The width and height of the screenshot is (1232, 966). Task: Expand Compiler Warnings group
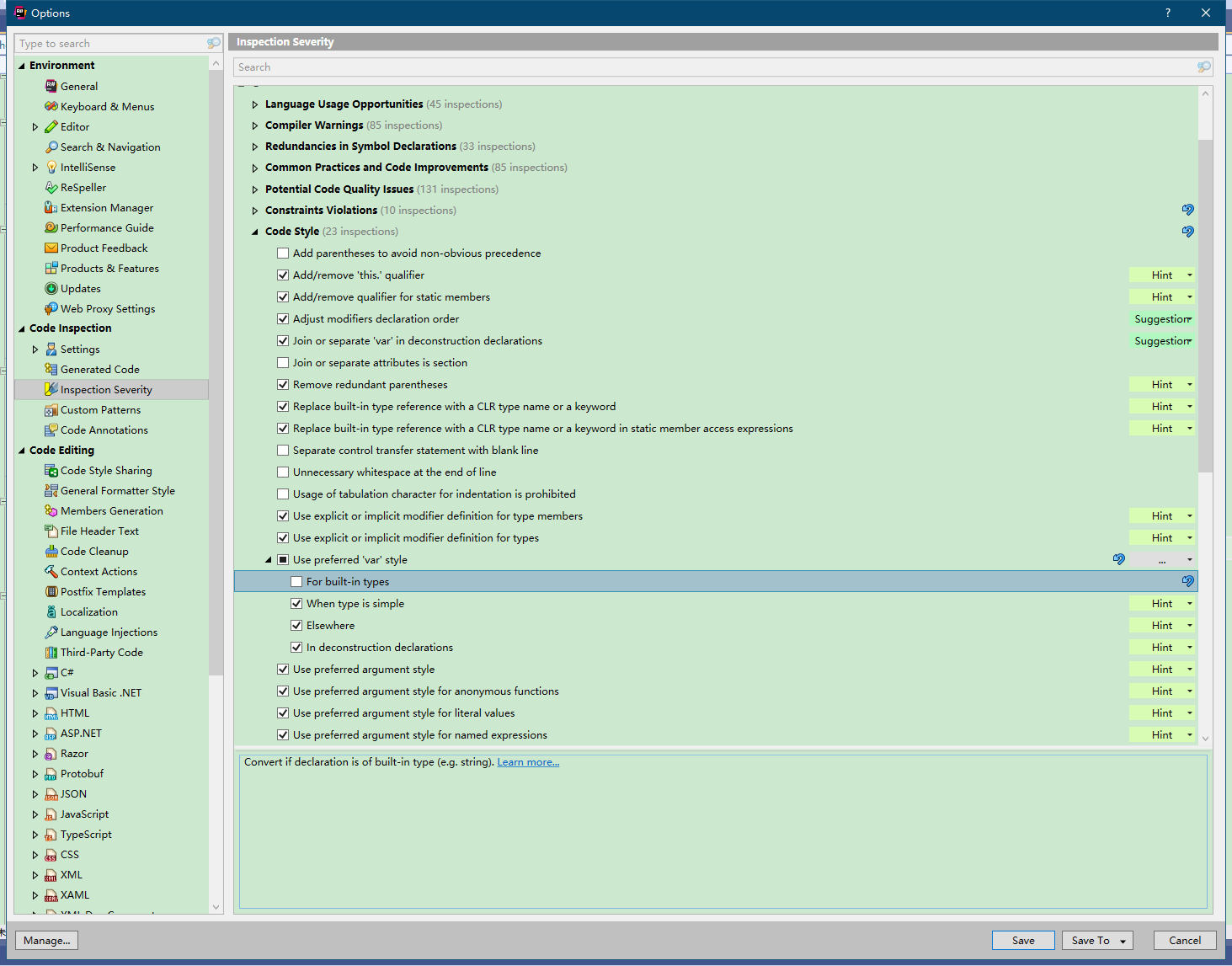click(255, 125)
